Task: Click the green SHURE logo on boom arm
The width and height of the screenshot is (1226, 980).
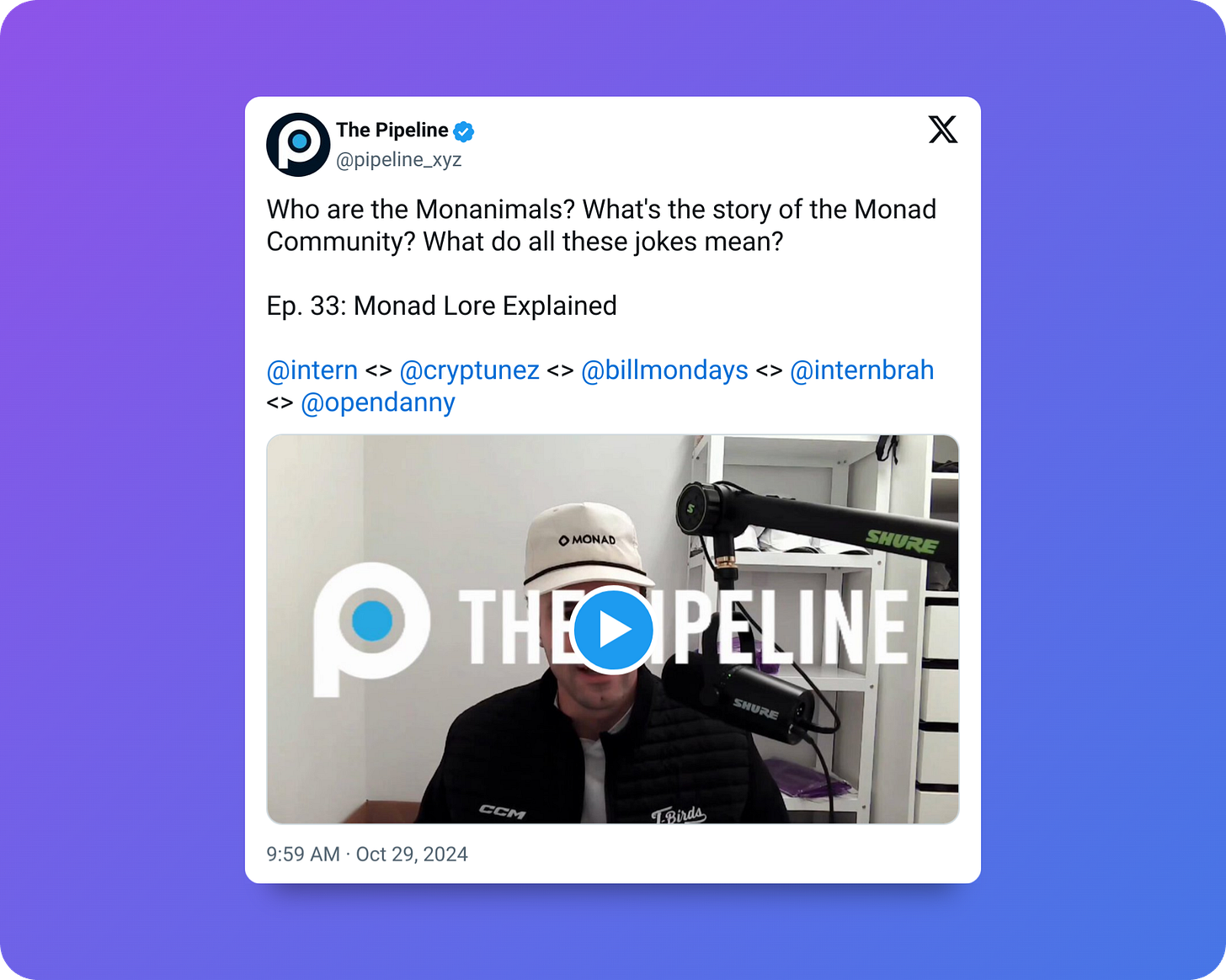Action: 902,542
